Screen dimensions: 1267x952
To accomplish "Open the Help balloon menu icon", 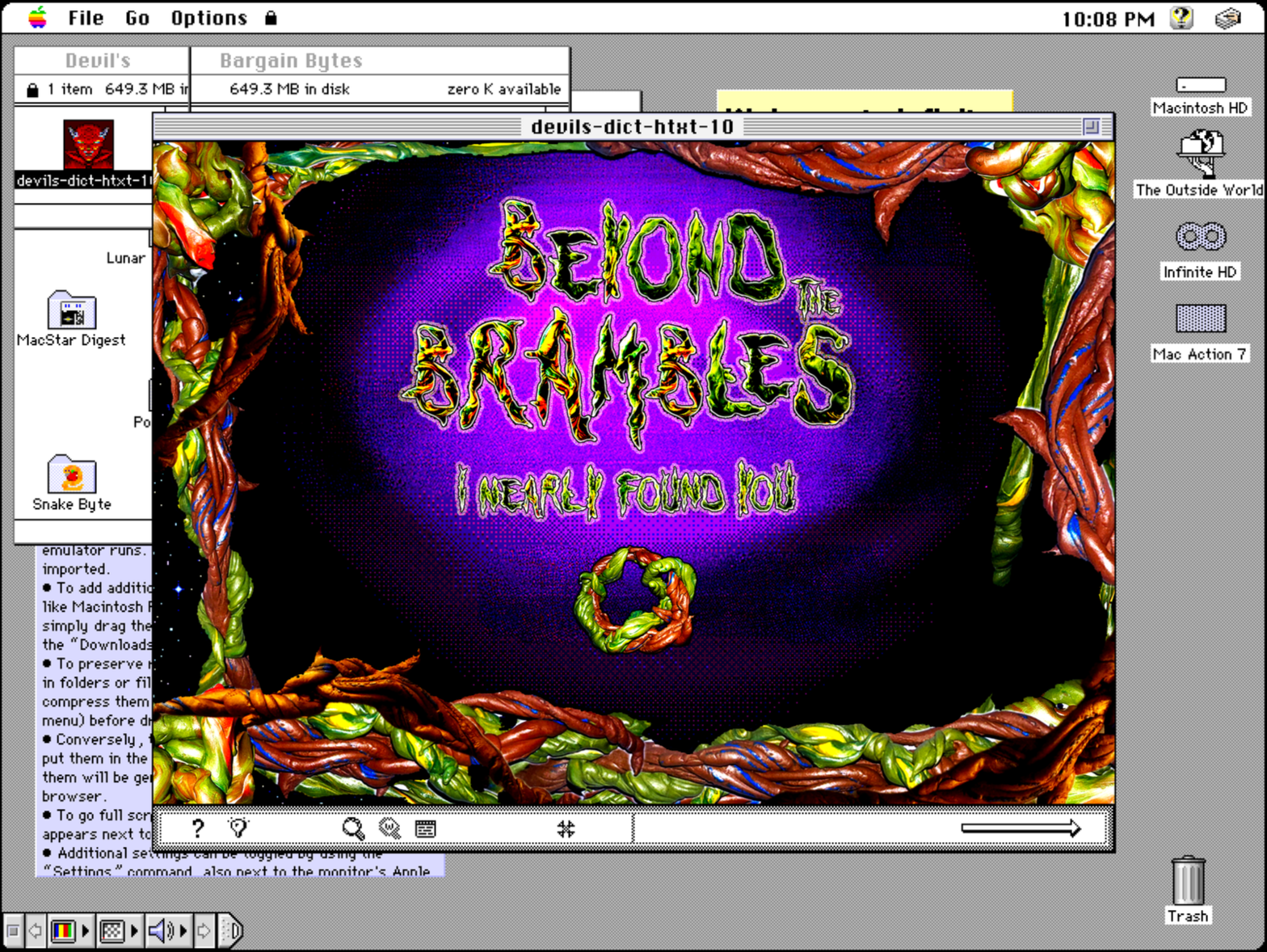I will coord(1181,18).
